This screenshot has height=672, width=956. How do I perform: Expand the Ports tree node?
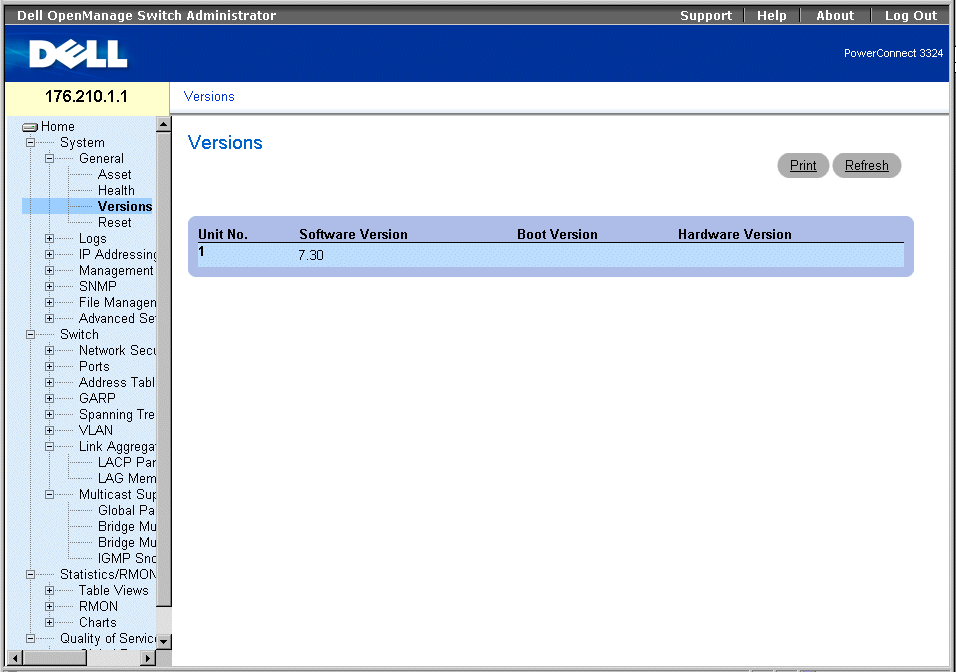click(49, 366)
